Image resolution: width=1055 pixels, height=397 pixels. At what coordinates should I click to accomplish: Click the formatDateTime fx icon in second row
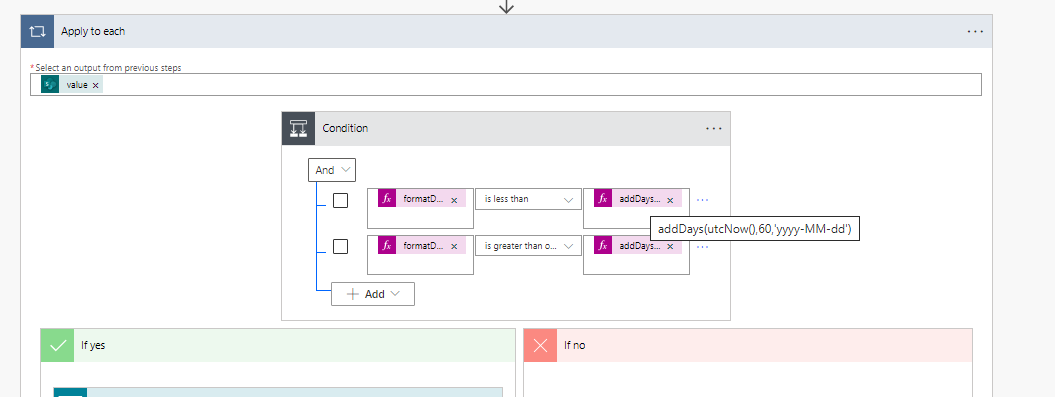tap(387, 246)
